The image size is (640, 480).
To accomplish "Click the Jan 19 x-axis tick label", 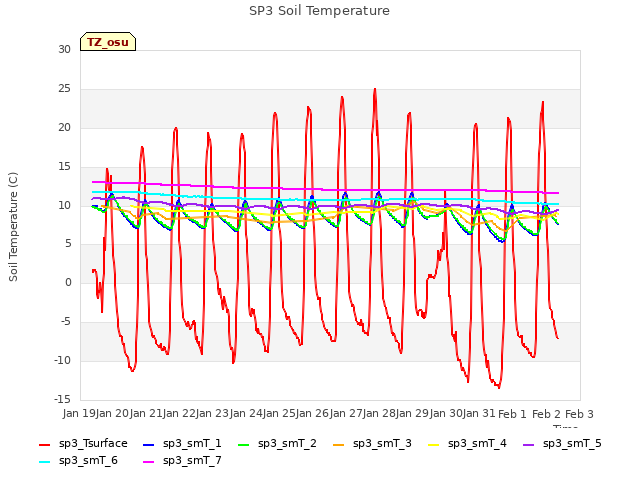I will tap(79, 413).
